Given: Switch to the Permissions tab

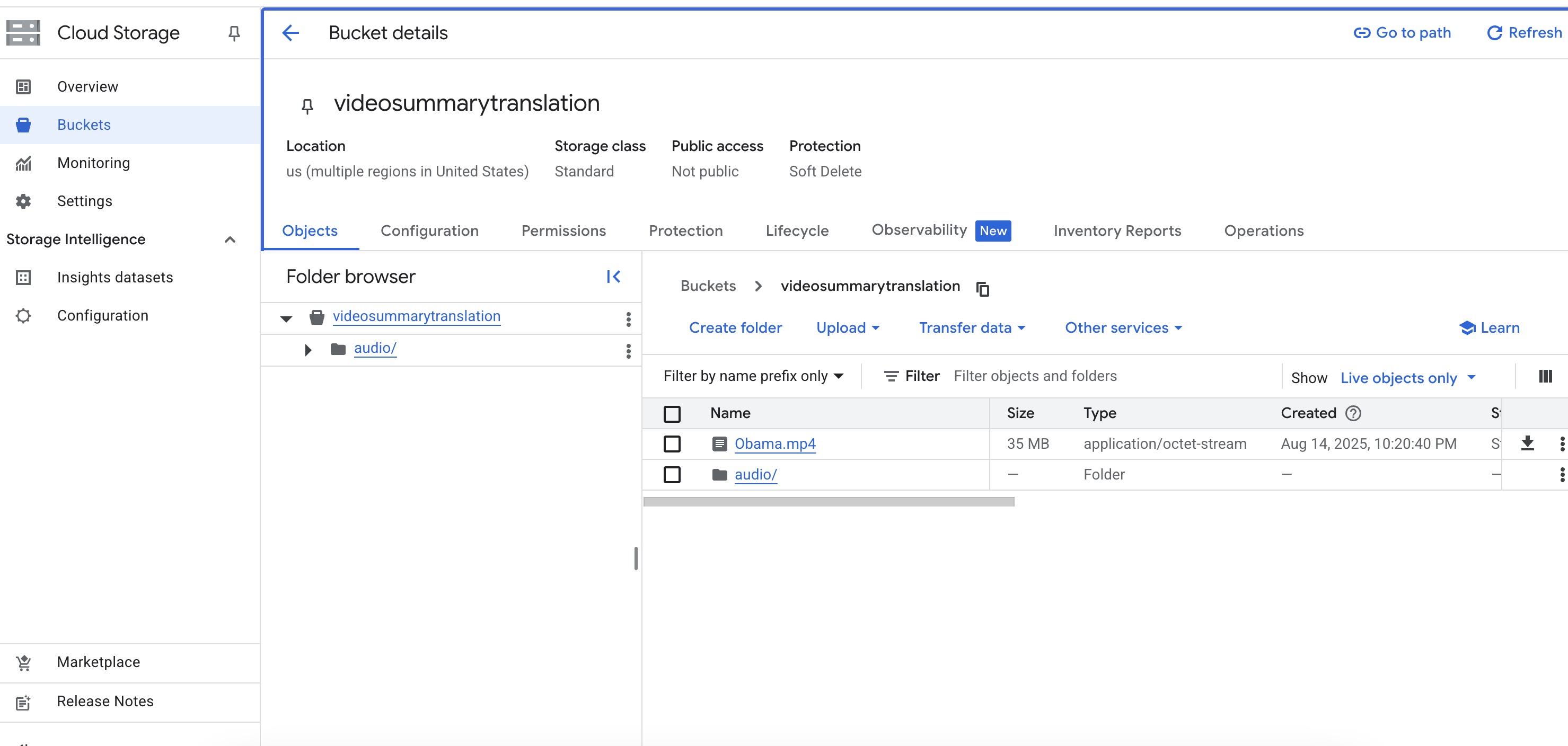Looking at the screenshot, I should click(563, 230).
